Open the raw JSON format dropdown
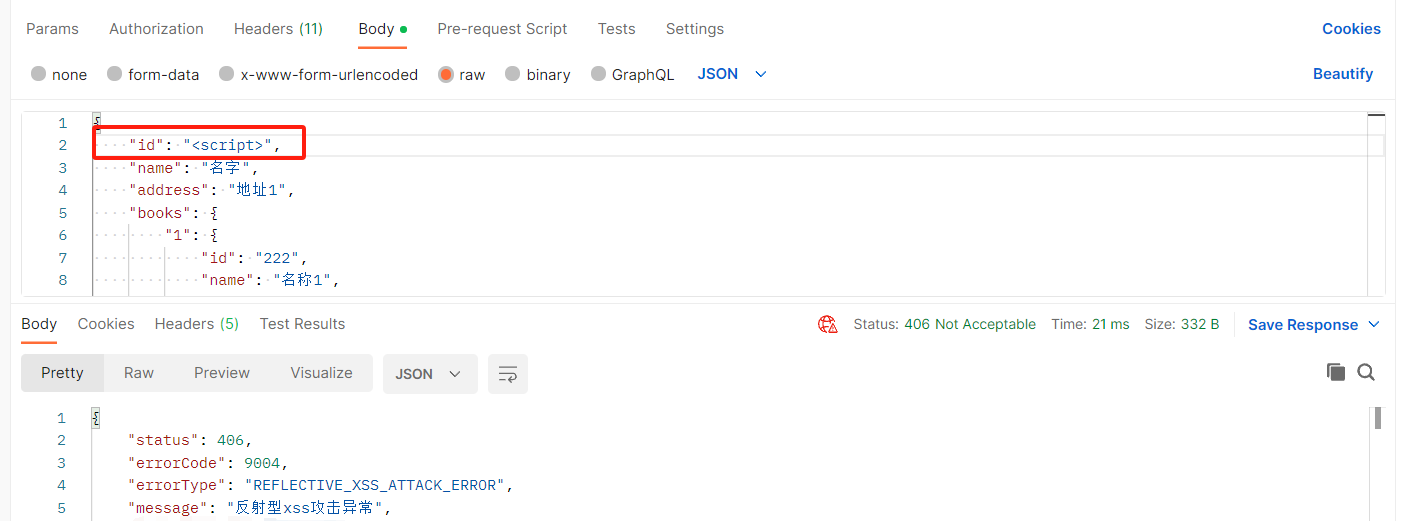The image size is (1414, 521). tap(732, 74)
